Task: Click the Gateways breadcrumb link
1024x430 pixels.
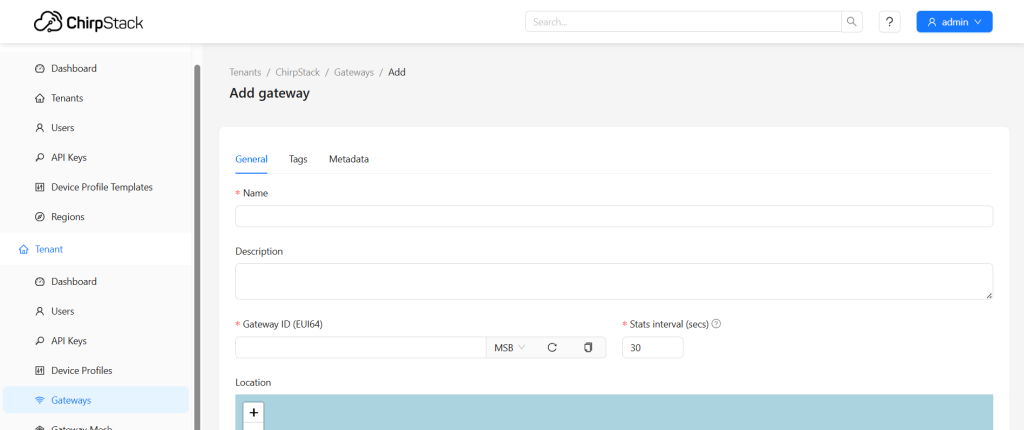Action: [x=353, y=72]
